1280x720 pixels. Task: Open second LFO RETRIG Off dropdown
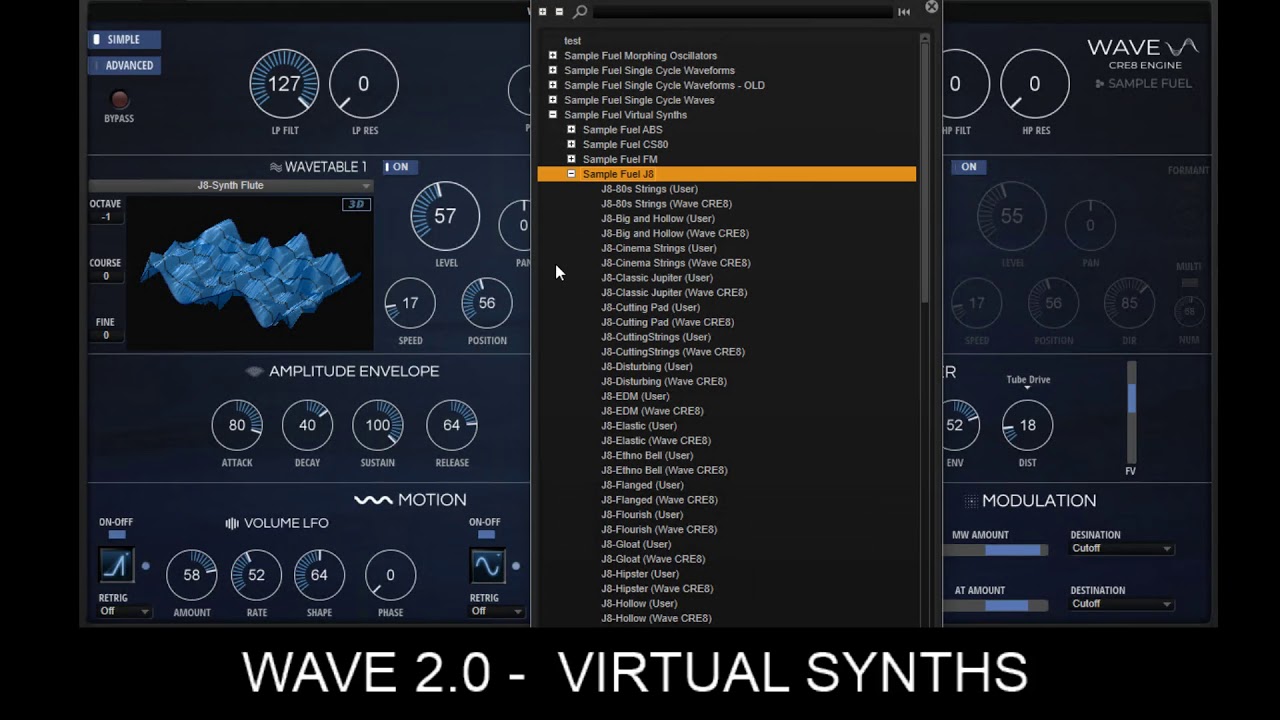click(x=497, y=611)
